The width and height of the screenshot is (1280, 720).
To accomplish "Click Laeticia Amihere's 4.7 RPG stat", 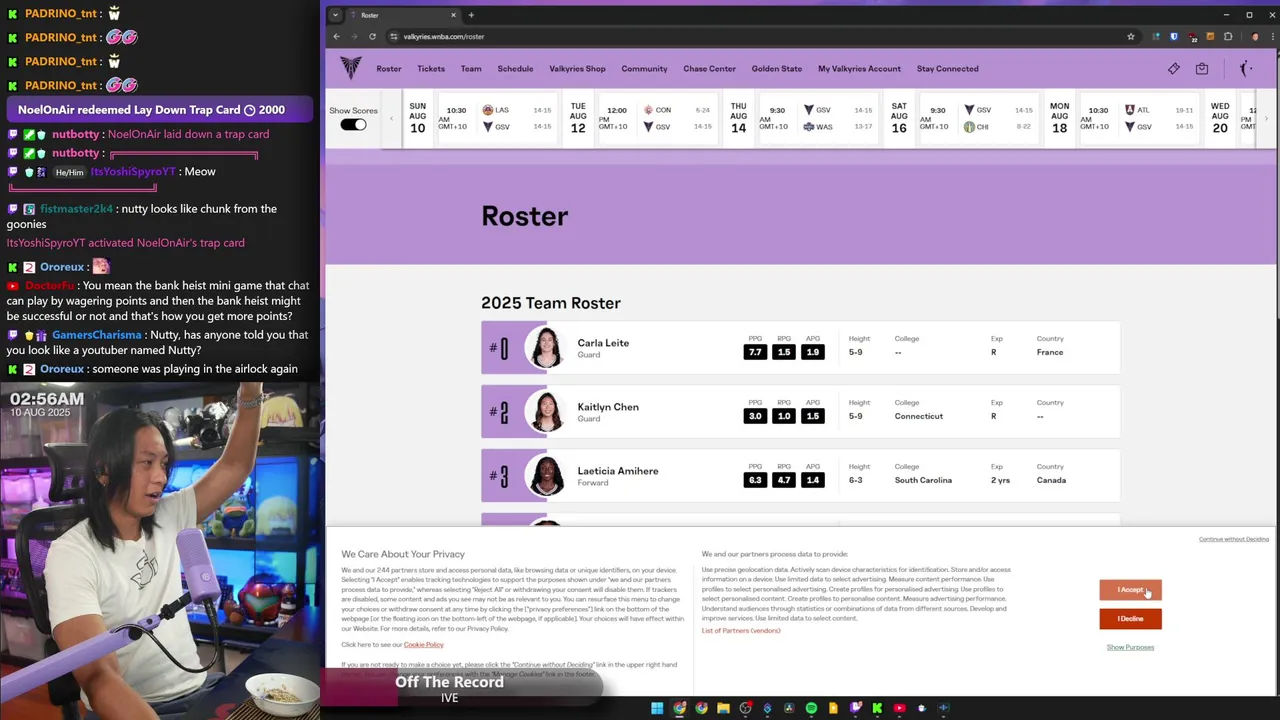I will (x=784, y=480).
